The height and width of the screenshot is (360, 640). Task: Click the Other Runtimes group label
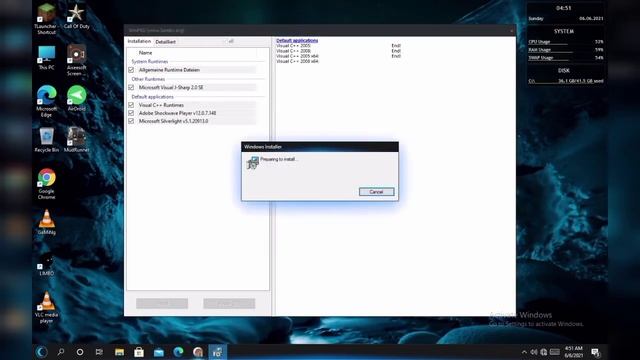(x=148, y=79)
